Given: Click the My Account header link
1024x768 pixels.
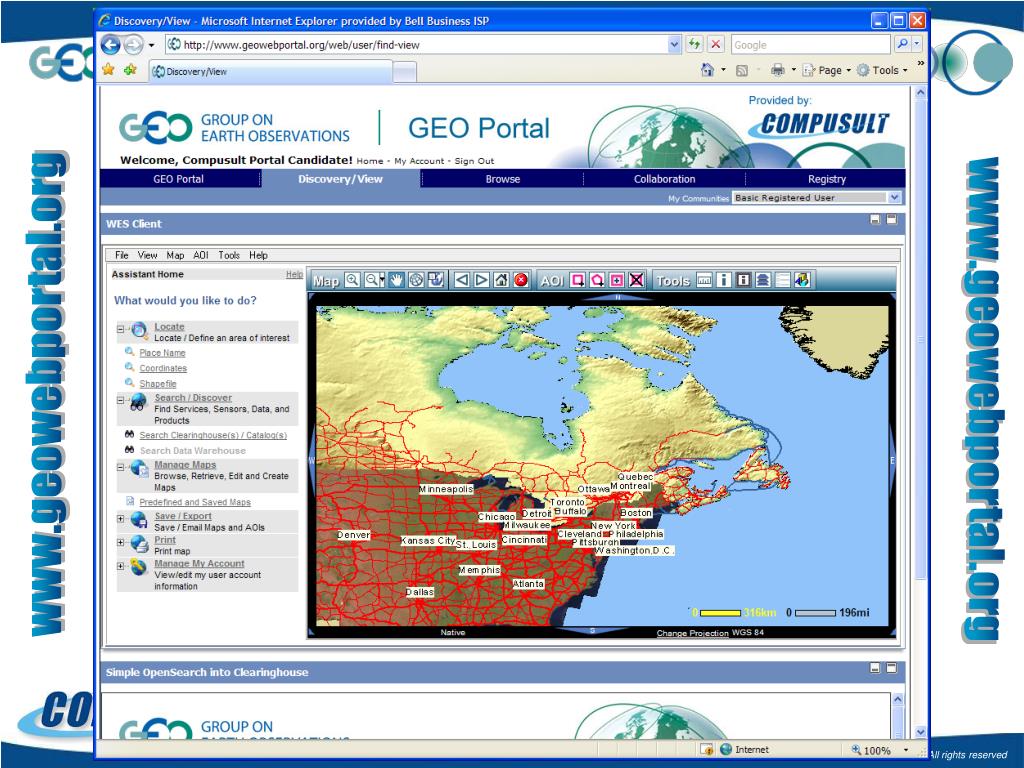Looking at the screenshot, I should pyautogui.click(x=419, y=161).
